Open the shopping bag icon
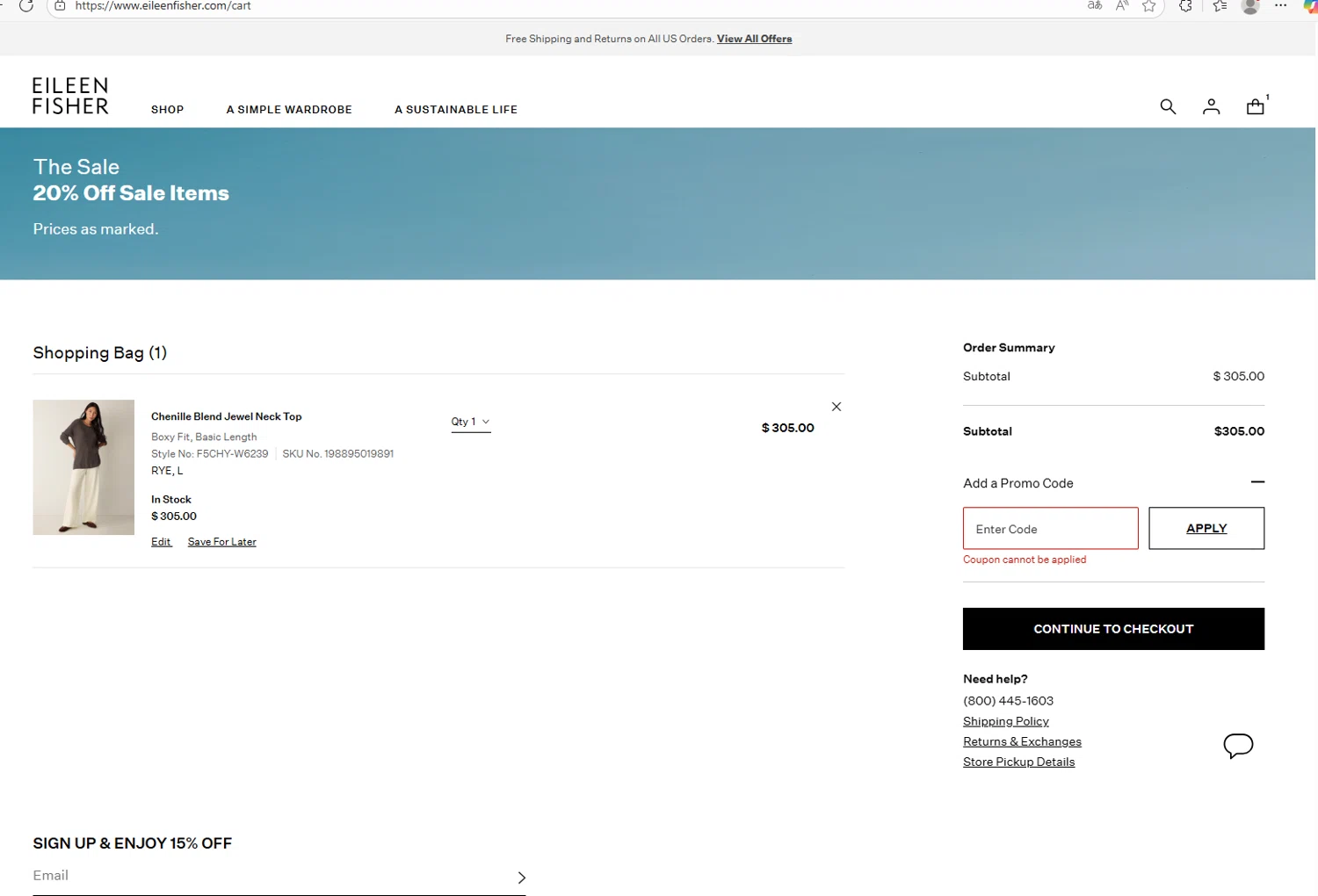Screen dimensions: 1318x896 (x=1256, y=106)
